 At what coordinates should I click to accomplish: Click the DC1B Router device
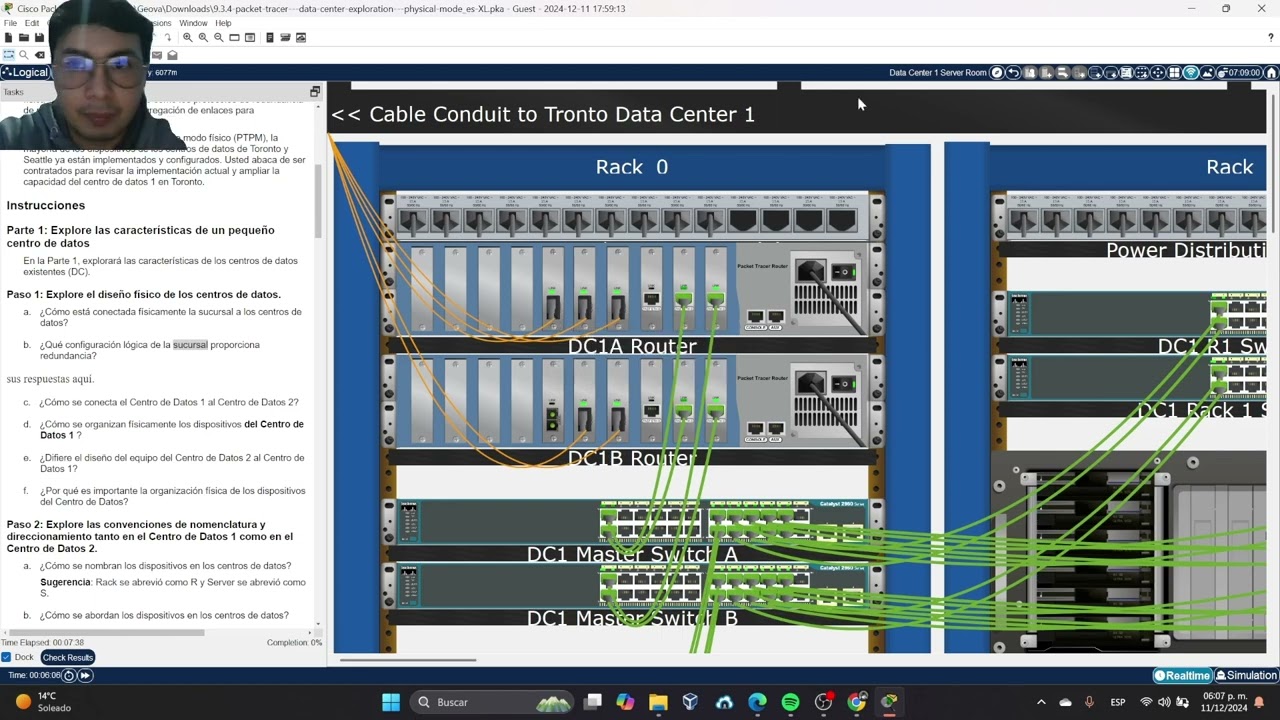click(x=633, y=401)
